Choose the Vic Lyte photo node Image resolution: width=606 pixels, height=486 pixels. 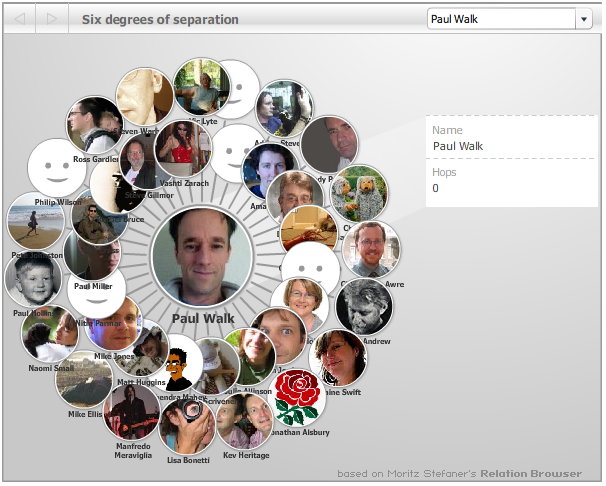pyautogui.click(x=201, y=87)
